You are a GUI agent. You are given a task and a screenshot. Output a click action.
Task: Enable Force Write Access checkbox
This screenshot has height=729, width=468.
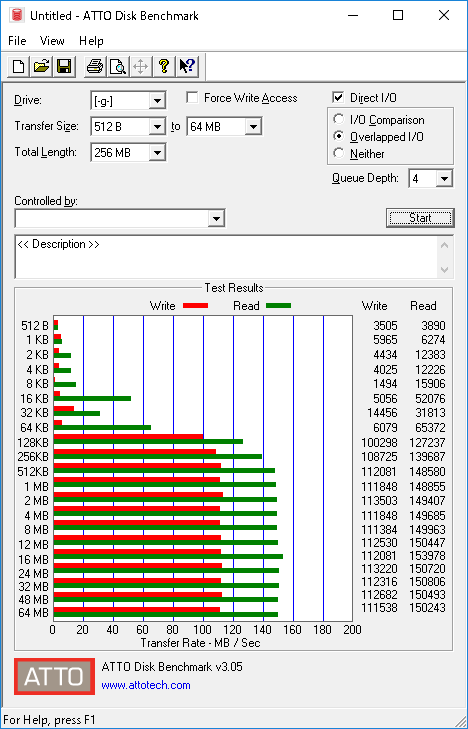click(192, 98)
